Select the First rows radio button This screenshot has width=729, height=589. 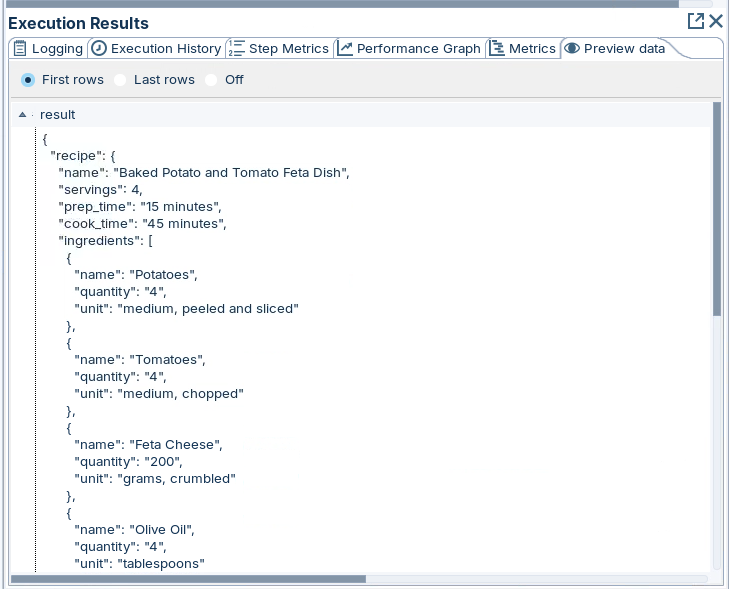click(x=28, y=79)
